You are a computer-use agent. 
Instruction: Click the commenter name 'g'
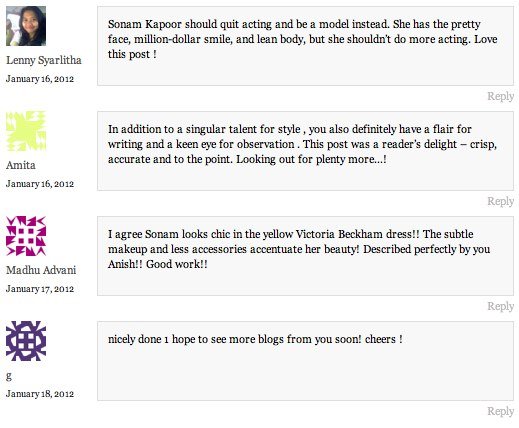click(x=9, y=376)
